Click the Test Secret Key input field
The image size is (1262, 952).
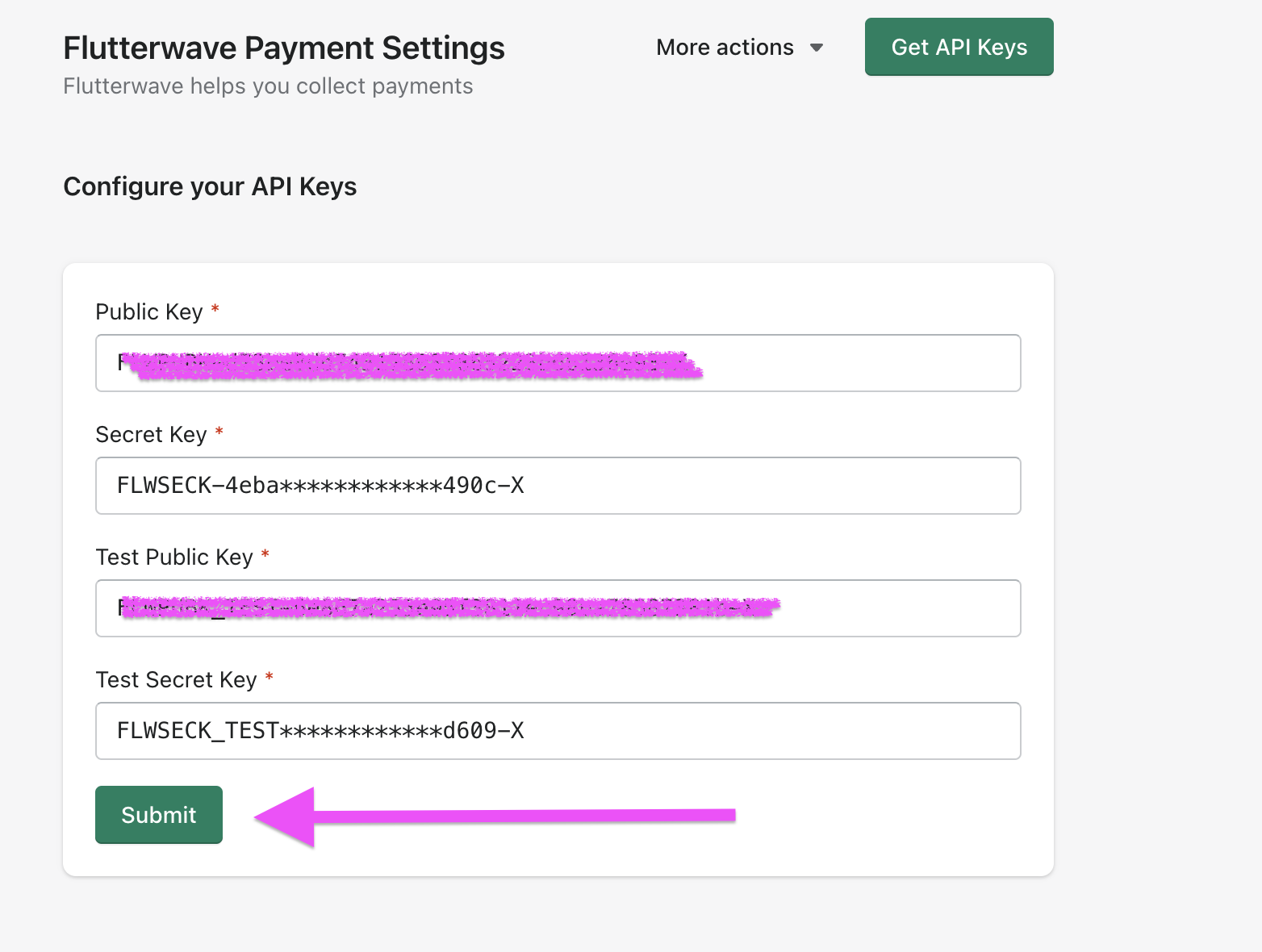pos(558,731)
